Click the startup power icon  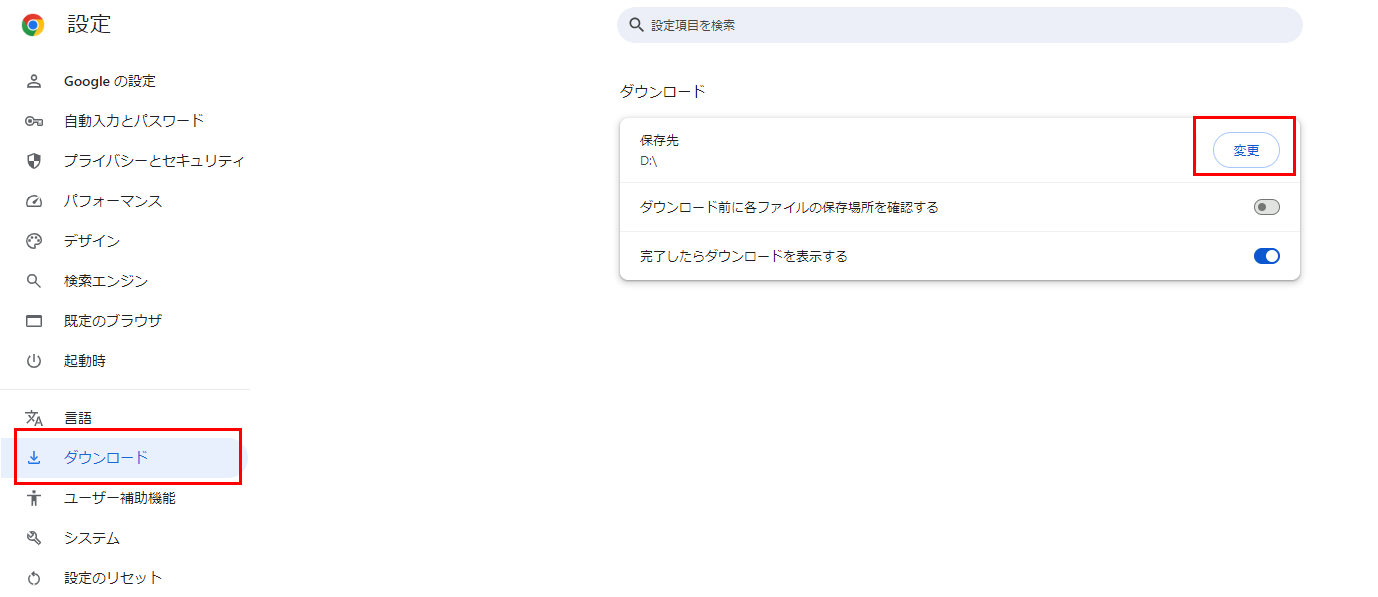click(34, 361)
